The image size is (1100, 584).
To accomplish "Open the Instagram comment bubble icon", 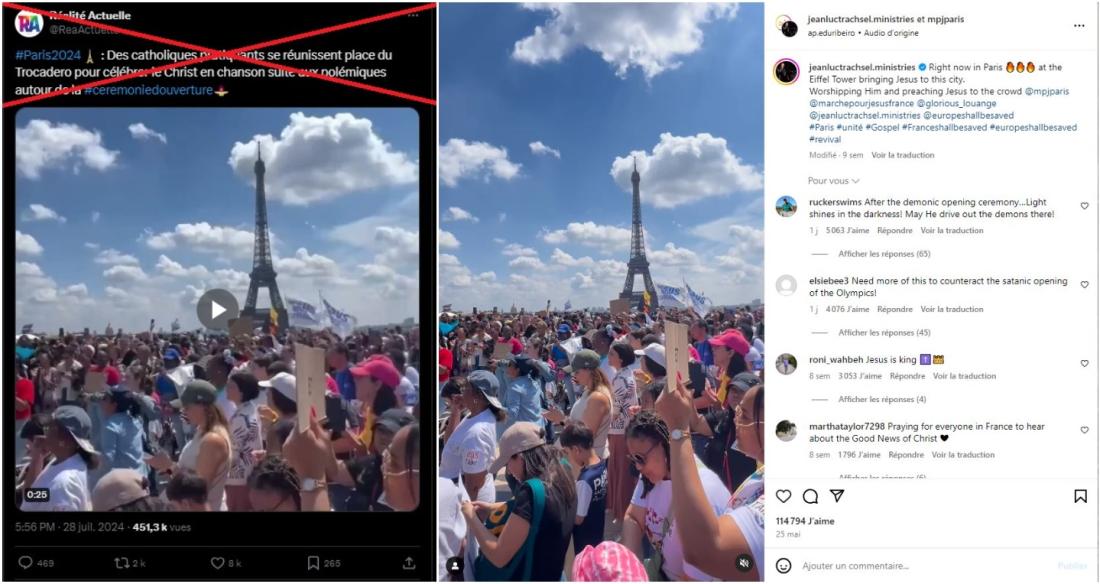I will point(810,496).
